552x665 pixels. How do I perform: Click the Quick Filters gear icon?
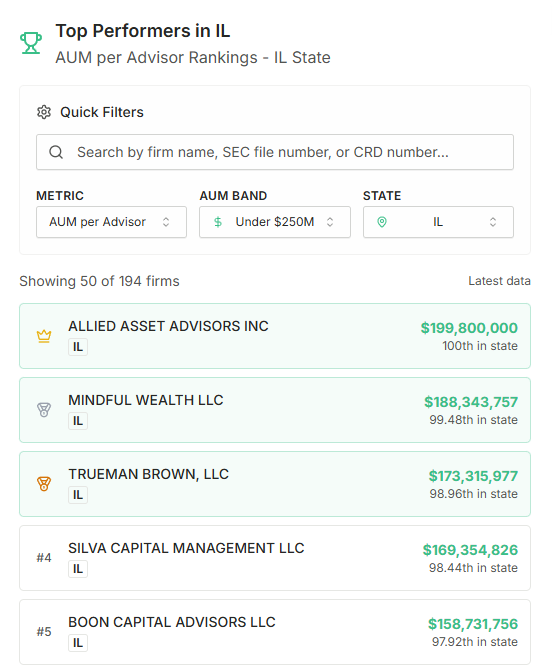tap(44, 112)
